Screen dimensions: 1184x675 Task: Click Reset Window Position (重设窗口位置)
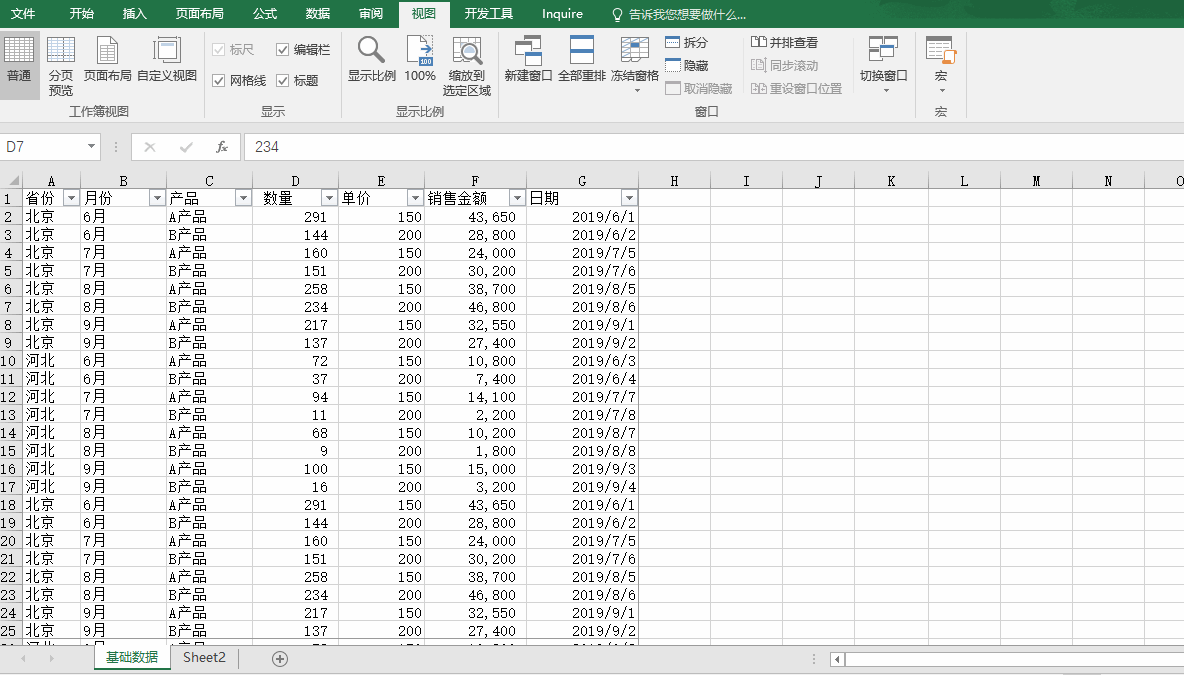point(796,88)
